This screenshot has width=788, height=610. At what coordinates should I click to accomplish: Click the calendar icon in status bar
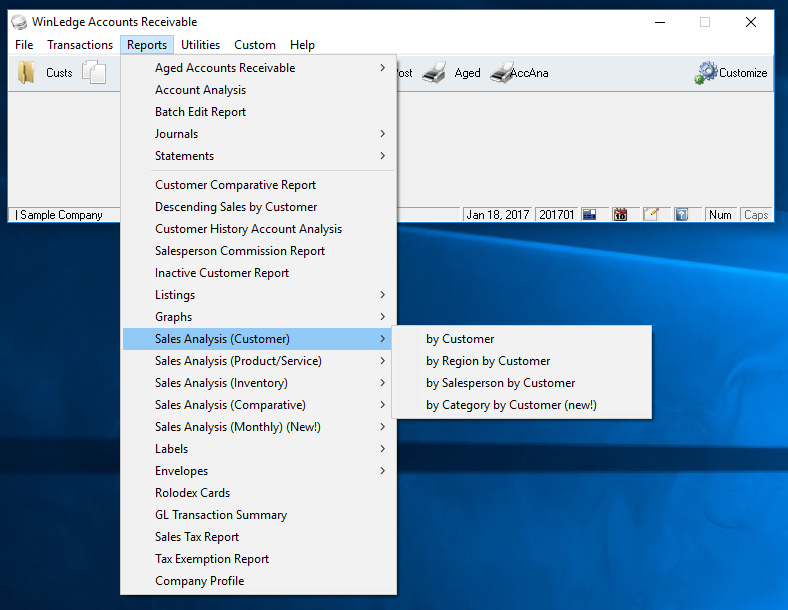(620, 215)
